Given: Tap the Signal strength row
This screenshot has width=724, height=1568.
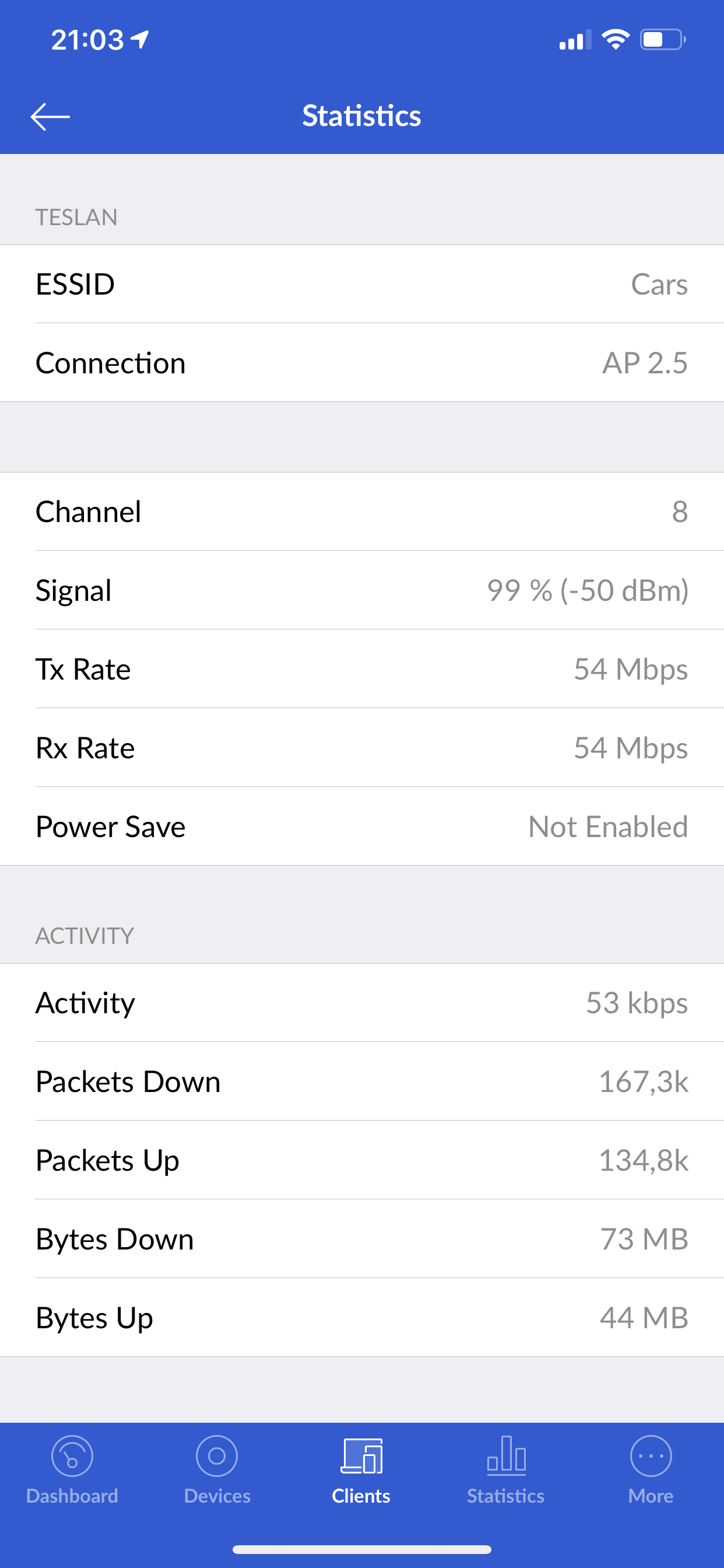Looking at the screenshot, I should [x=362, y=590].
